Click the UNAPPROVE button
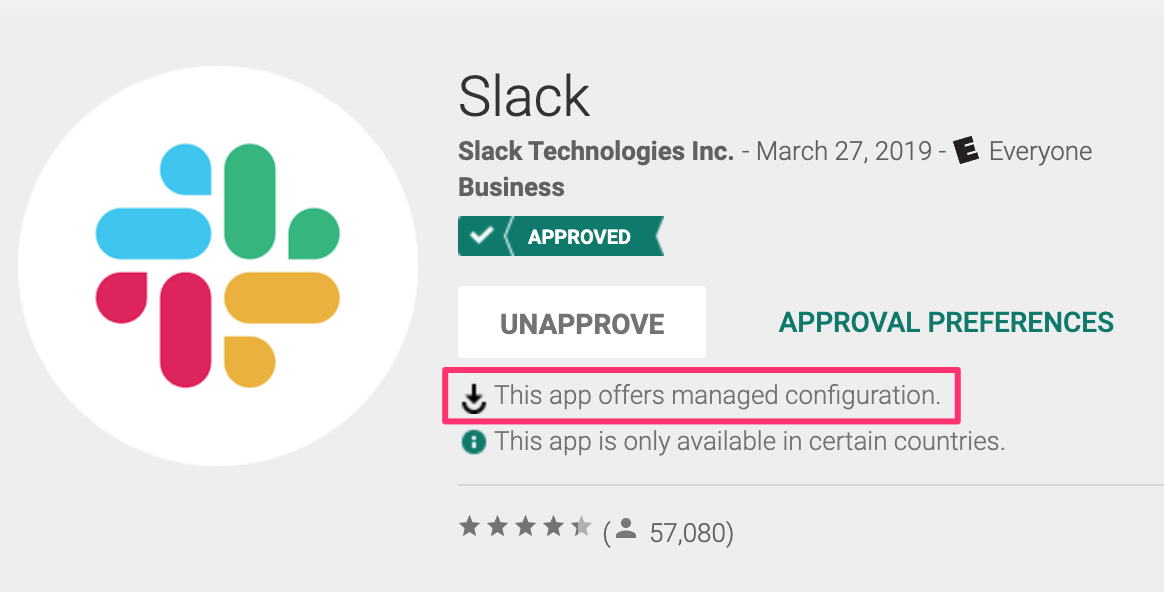Image resolution: width=1164 pixels, height=592 pixels. tap(582, 323)
